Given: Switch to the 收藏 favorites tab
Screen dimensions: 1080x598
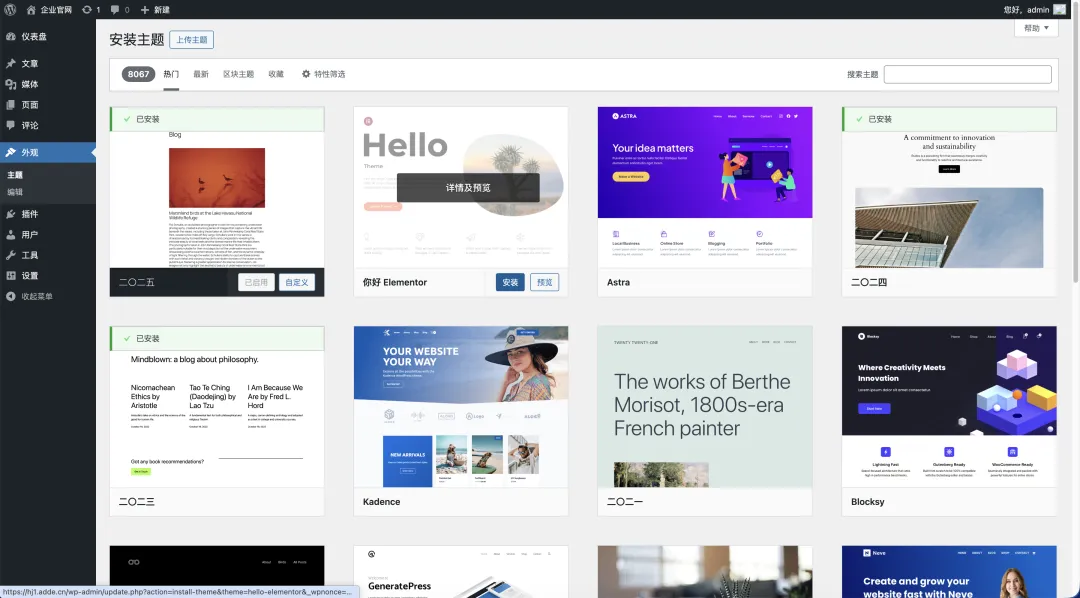Looking at the screenshot, I should pos(276,74).
